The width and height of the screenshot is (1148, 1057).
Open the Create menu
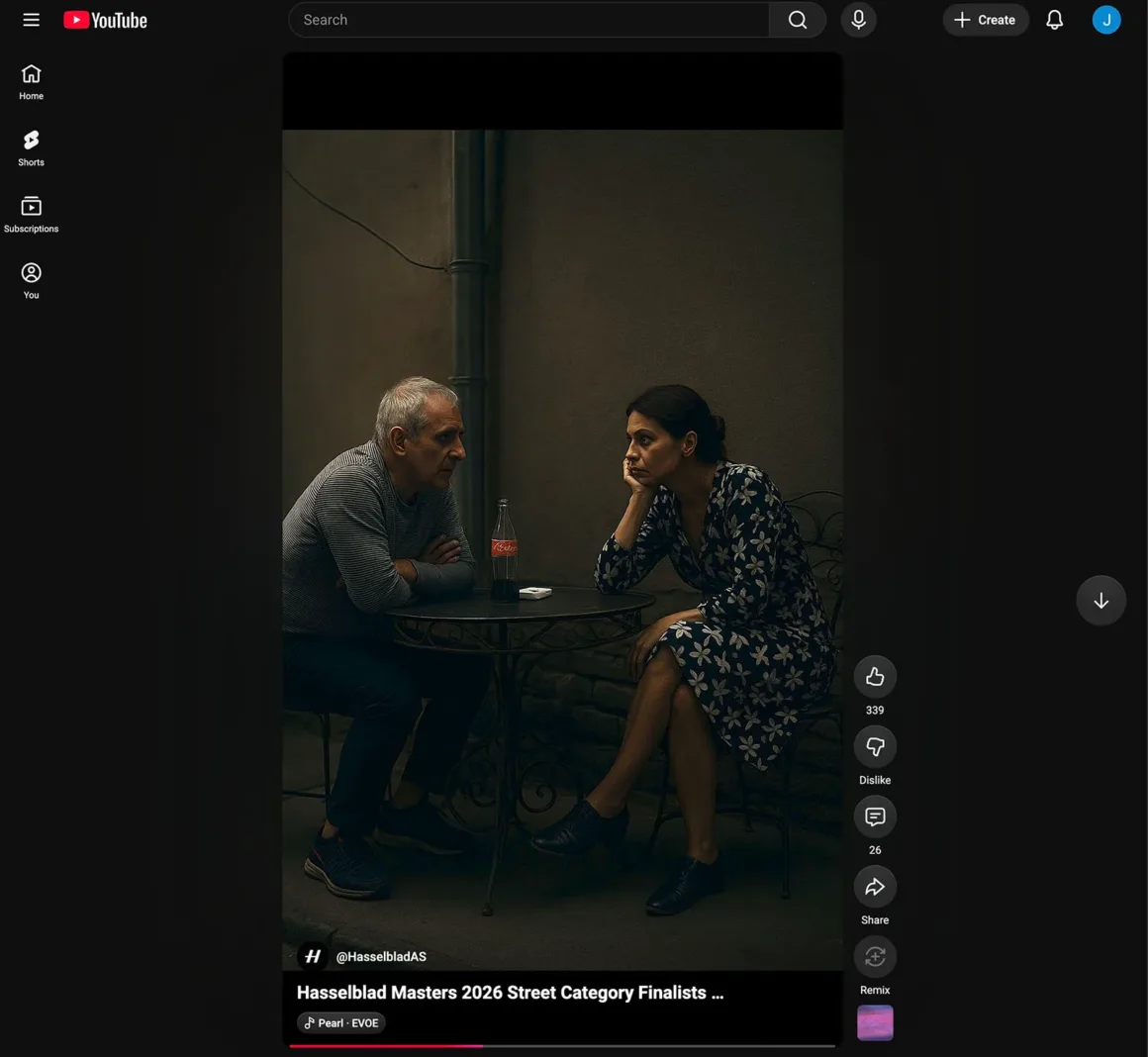pos(985,20)
